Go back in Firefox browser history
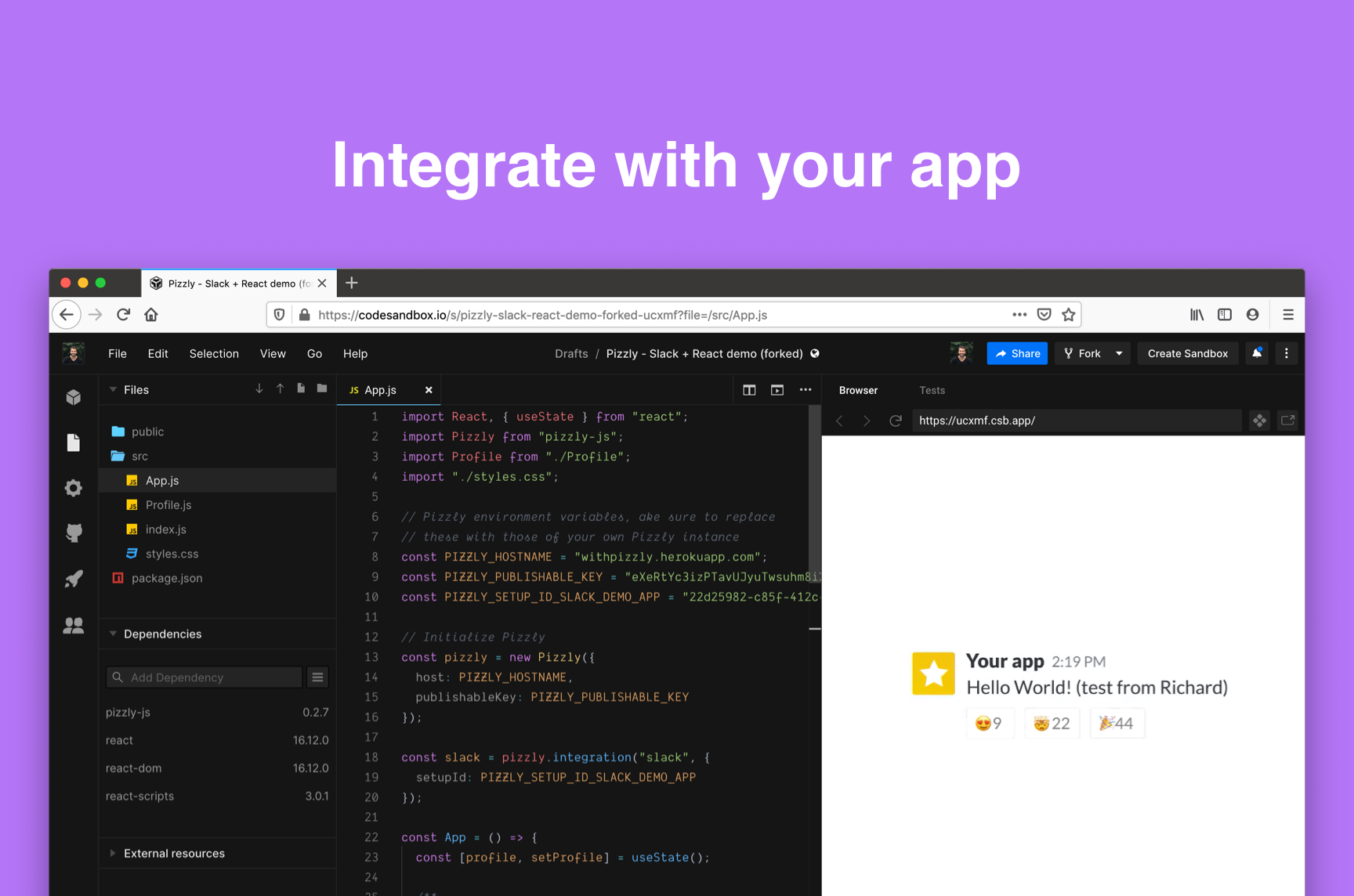This screenshot has width=1354, height=896. coord(67,315)
